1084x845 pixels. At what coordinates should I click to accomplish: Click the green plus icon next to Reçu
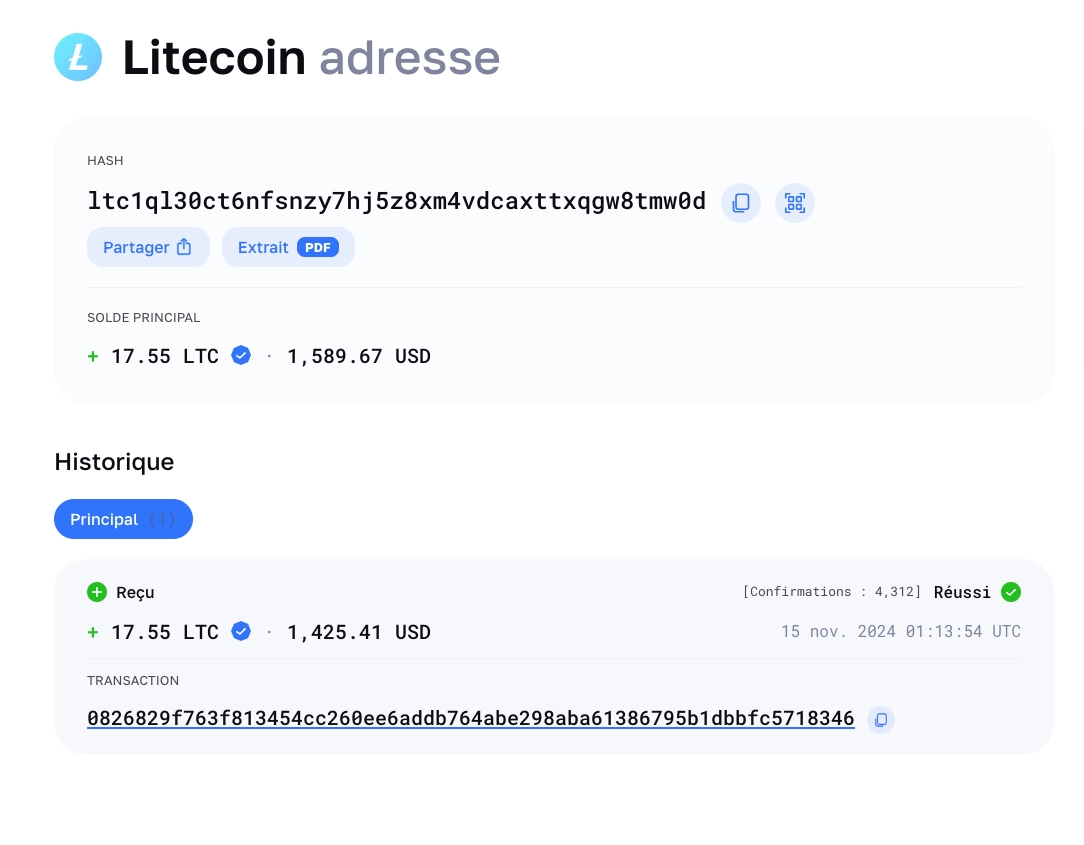tap(97, 592)
